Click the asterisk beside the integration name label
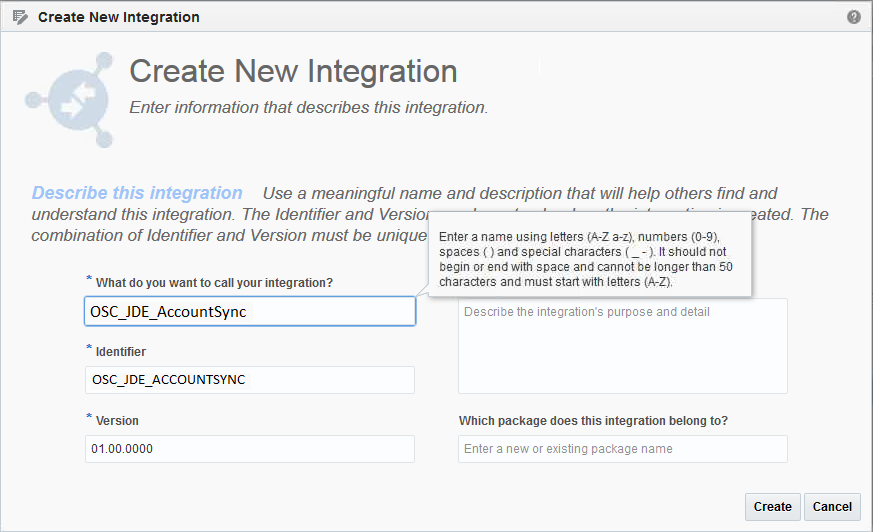 coord(89,280)
